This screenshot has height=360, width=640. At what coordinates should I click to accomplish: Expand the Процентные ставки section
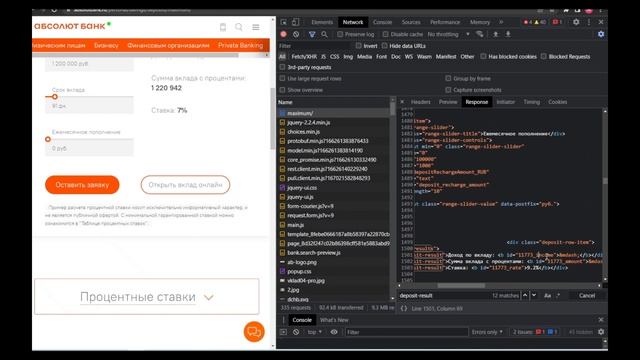coord(147,297)
